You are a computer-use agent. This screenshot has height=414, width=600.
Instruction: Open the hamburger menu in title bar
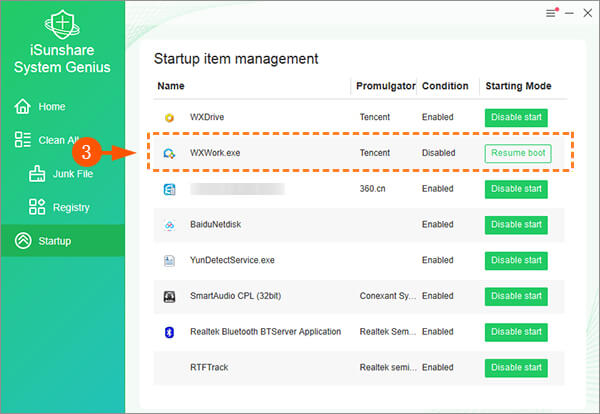(550, 14)
